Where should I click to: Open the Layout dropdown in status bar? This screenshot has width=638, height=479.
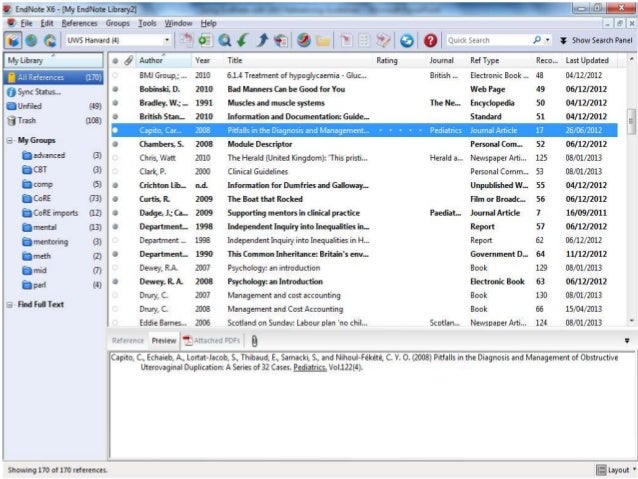pyautogui.click(x=616, y=470)
